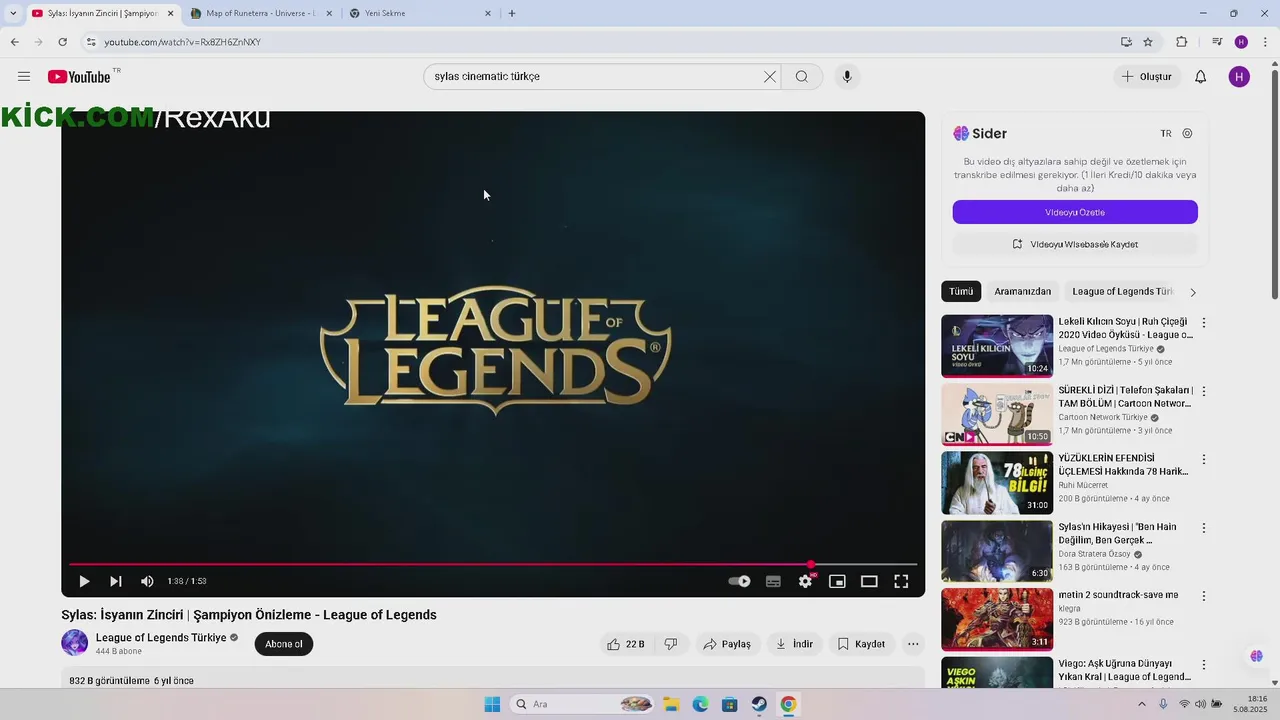Save the video with Kaydet button
Image resolution: width=1280 pixels, height=720 pixels.
point(861,644)
